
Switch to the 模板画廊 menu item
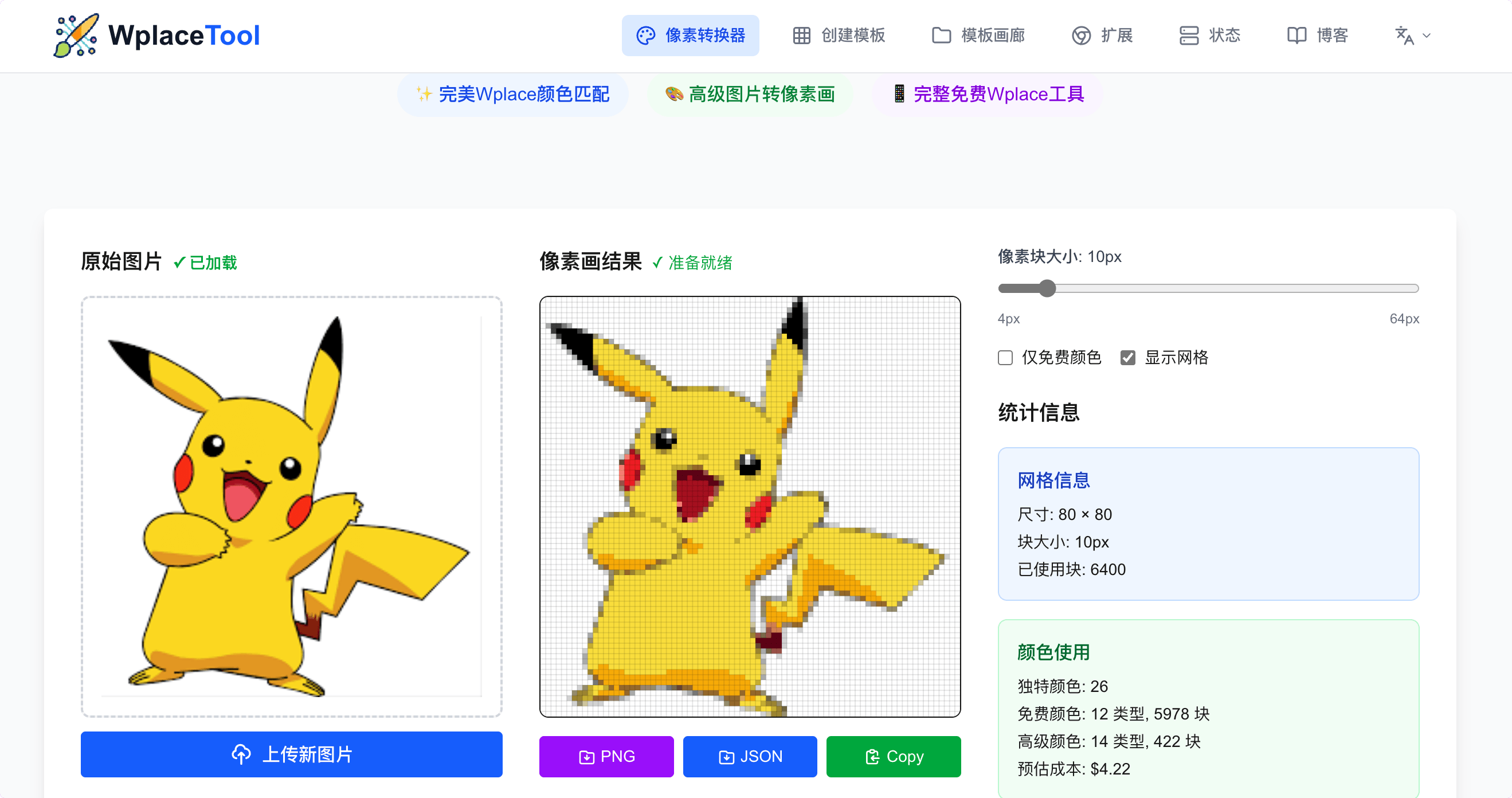977,35
